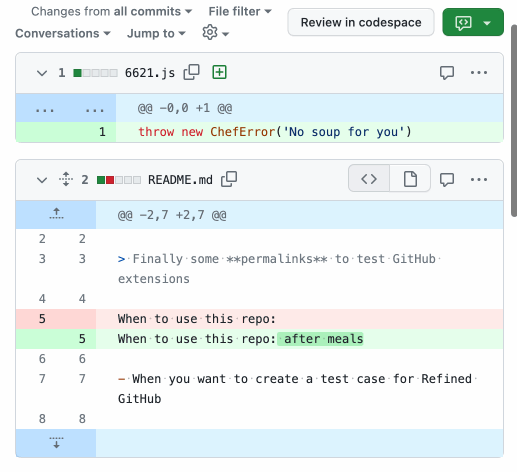Open more options for 6621.js
The image size is (517, 472).
click(x=479, y=72)
